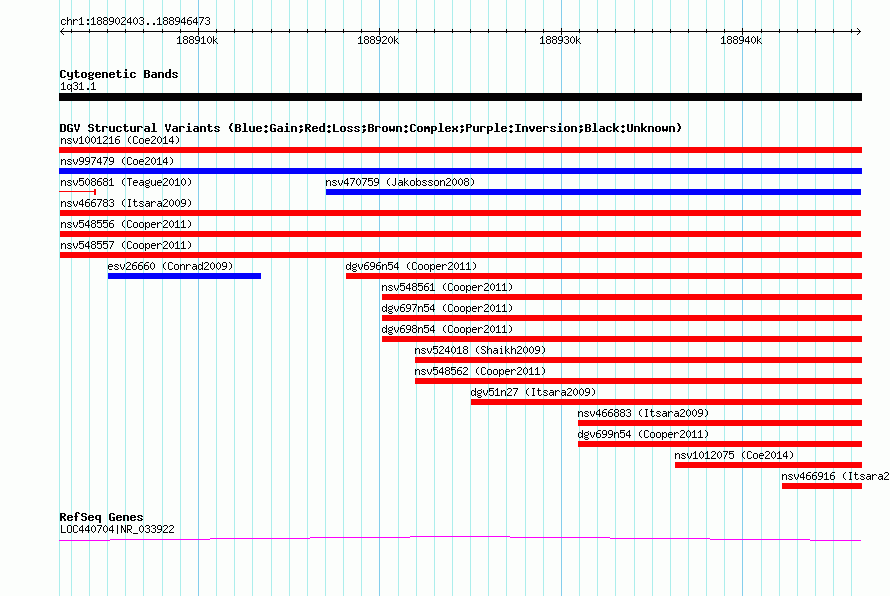Click the 188910k ruler label
This screenshot has height=596, width=890.
(x=197, y=40)
